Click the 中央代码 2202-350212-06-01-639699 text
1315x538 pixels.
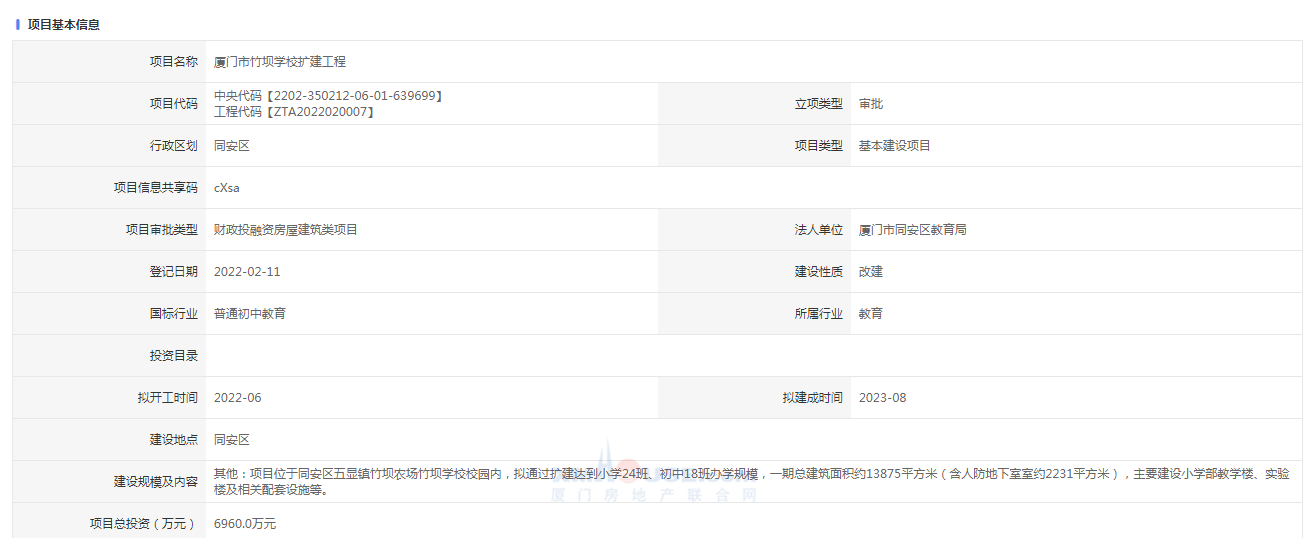[x=328, y=96]
